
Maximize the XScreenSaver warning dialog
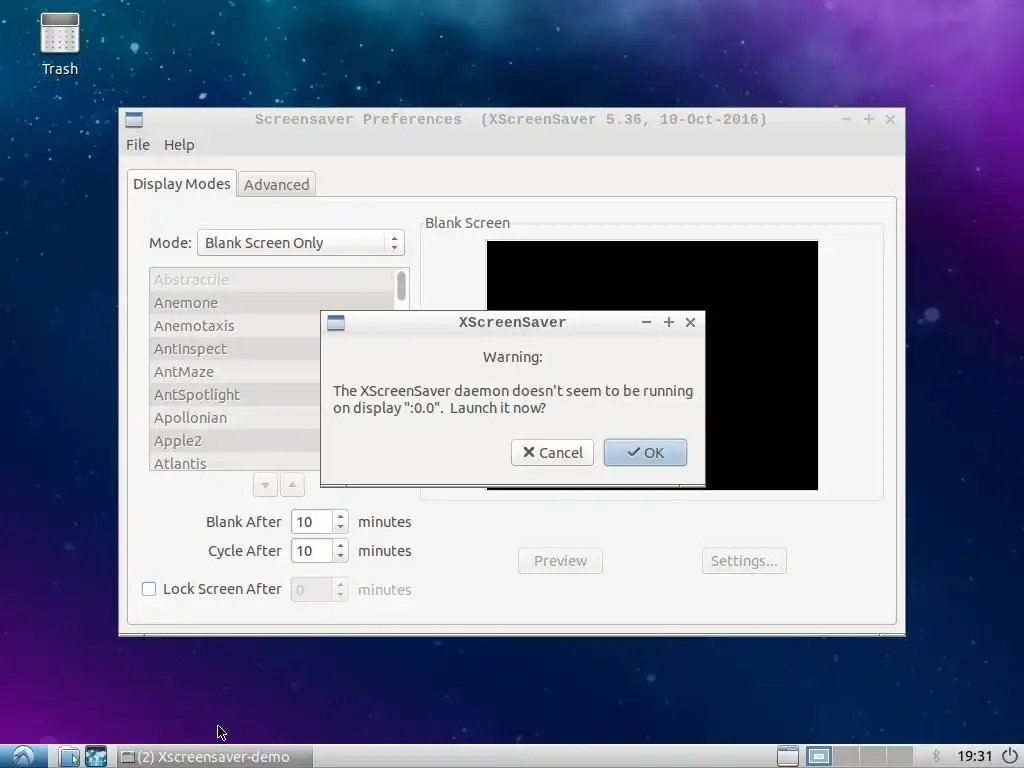point(669,323)
